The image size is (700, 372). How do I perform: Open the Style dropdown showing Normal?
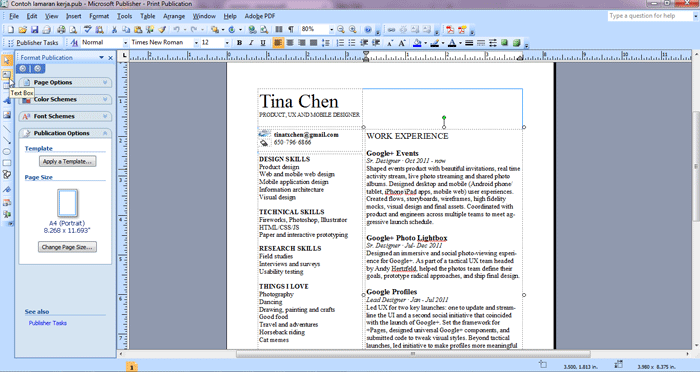125,43
